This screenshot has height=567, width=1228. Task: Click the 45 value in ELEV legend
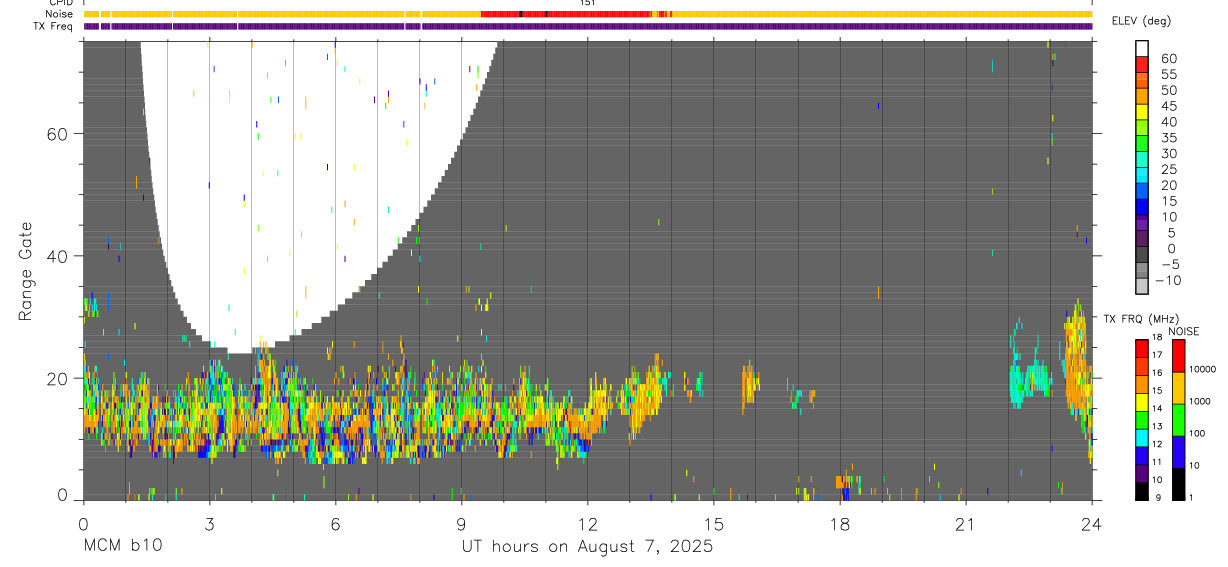pos(1167,106)
